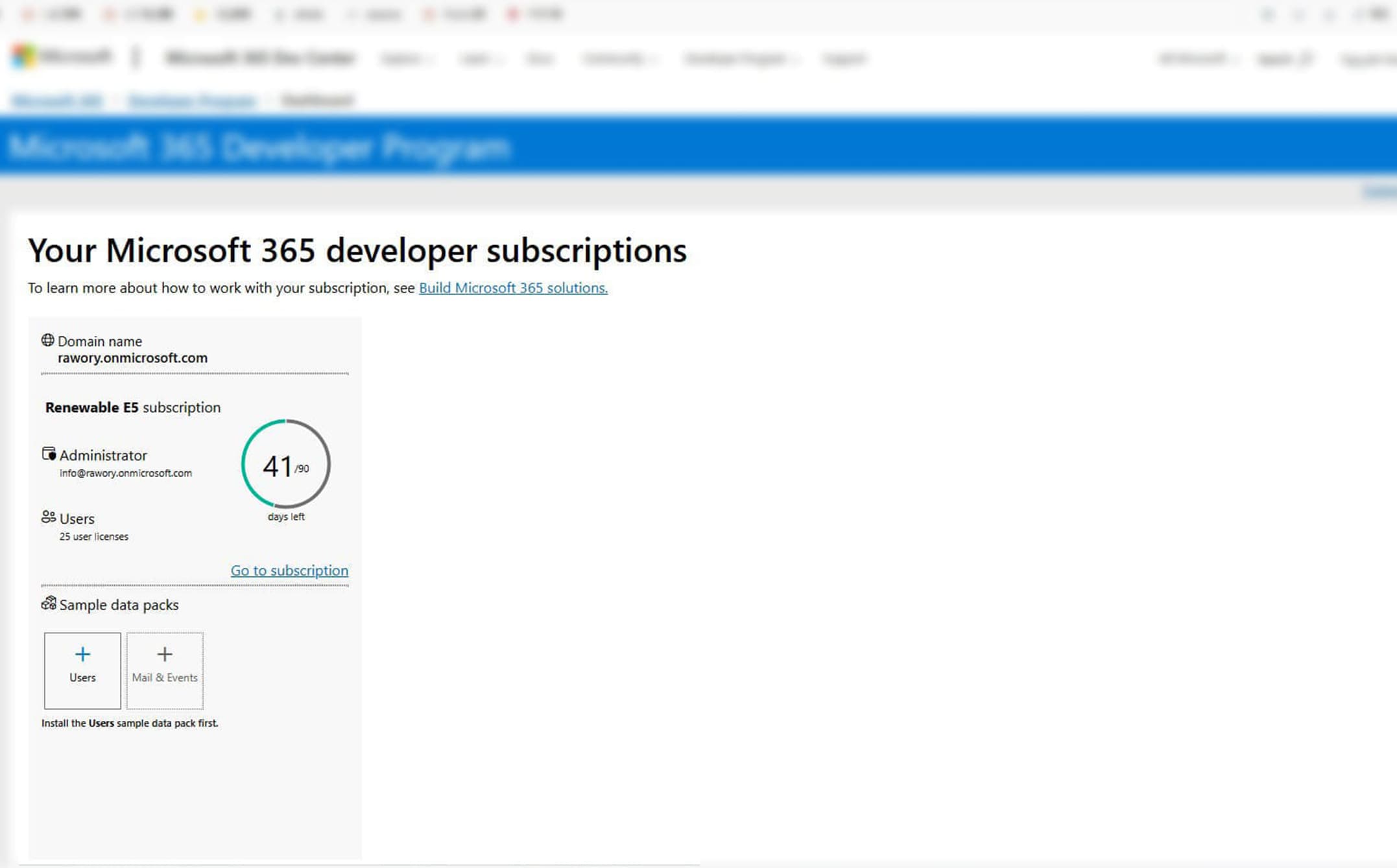Open the Build Microsoft 365 solutions link
Screen dimensions: 1397x868
(x=513, y=288)
